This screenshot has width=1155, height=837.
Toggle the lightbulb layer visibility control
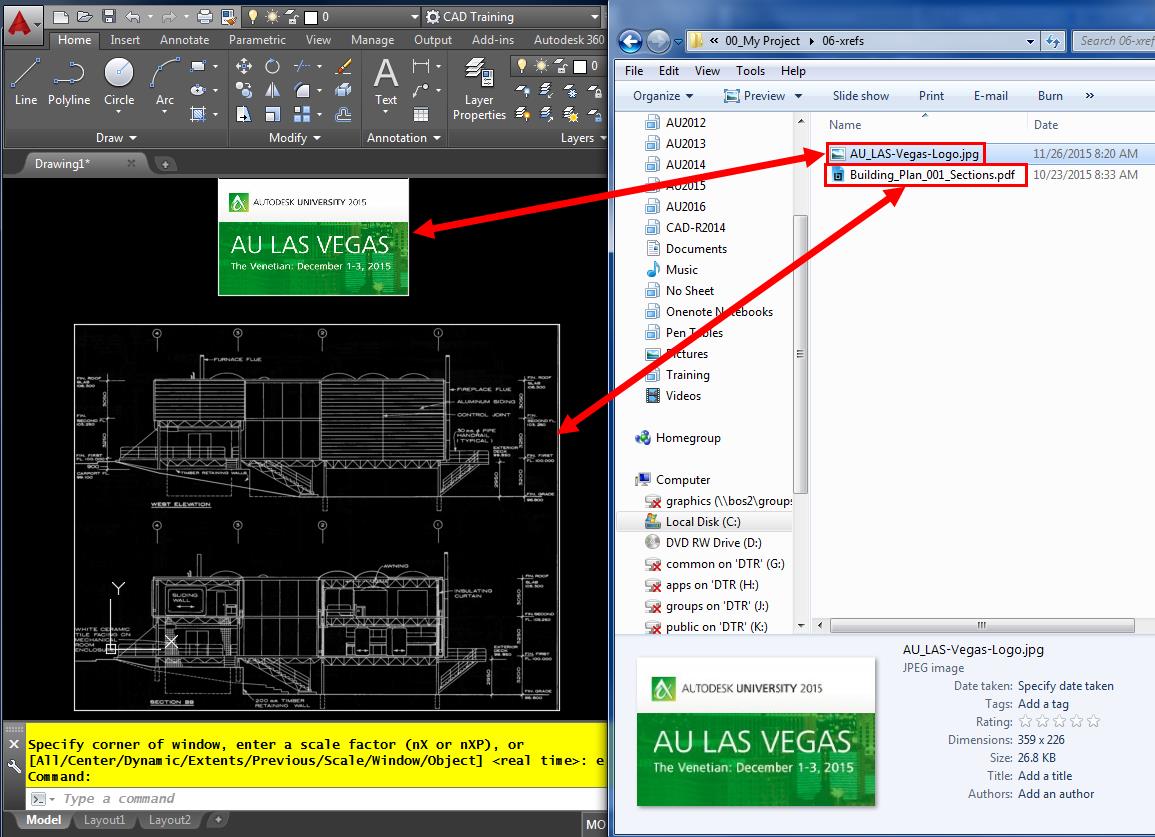pos(520,64)
